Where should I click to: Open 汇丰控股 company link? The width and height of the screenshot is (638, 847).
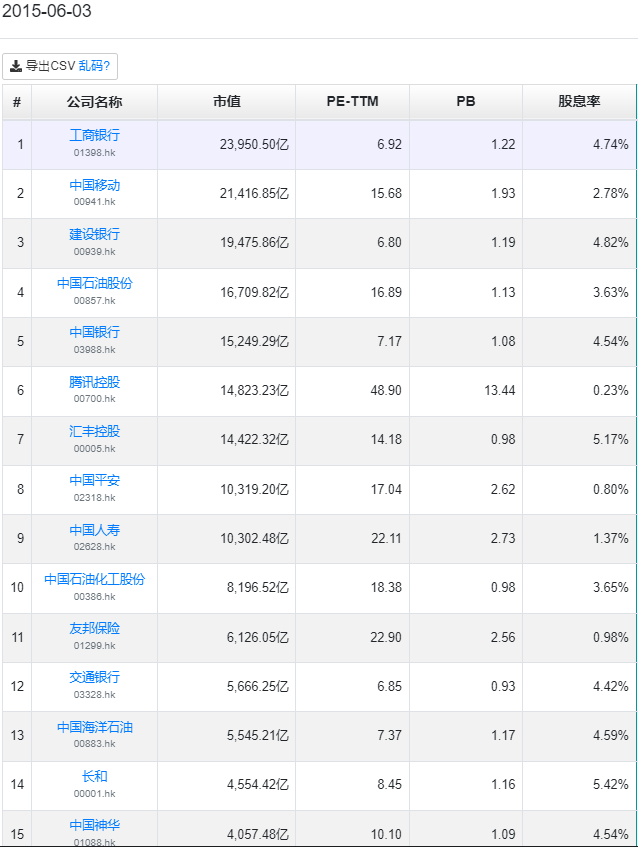point(94,431)
